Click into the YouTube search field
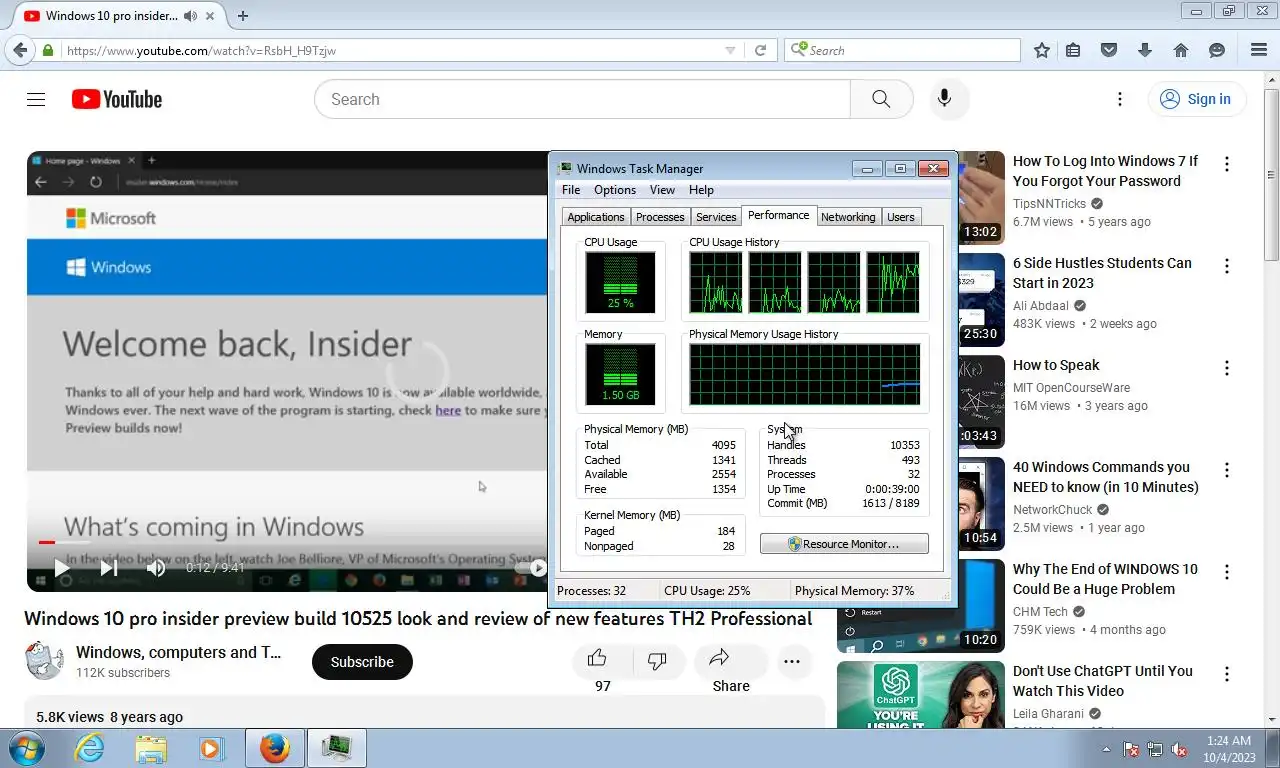The height and width of the screenshot is (768, 1280). pyautogui.click(x=582, y=99)
